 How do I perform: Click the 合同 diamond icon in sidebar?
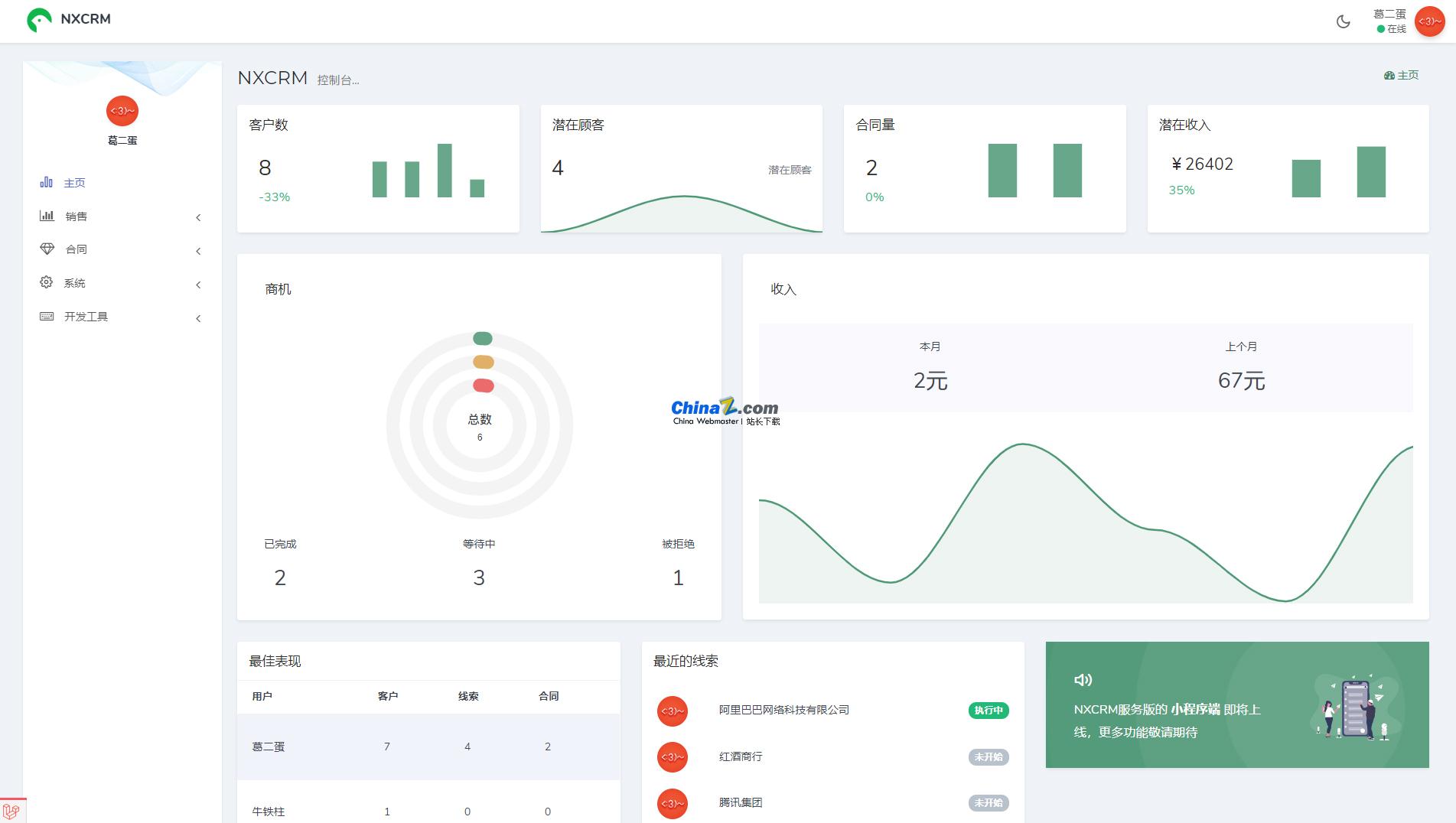pos(47,249)
